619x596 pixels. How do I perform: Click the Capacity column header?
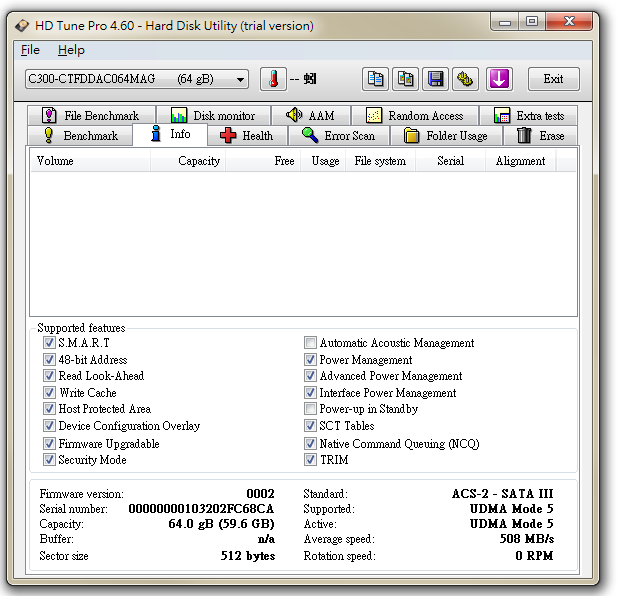[188, 161]
